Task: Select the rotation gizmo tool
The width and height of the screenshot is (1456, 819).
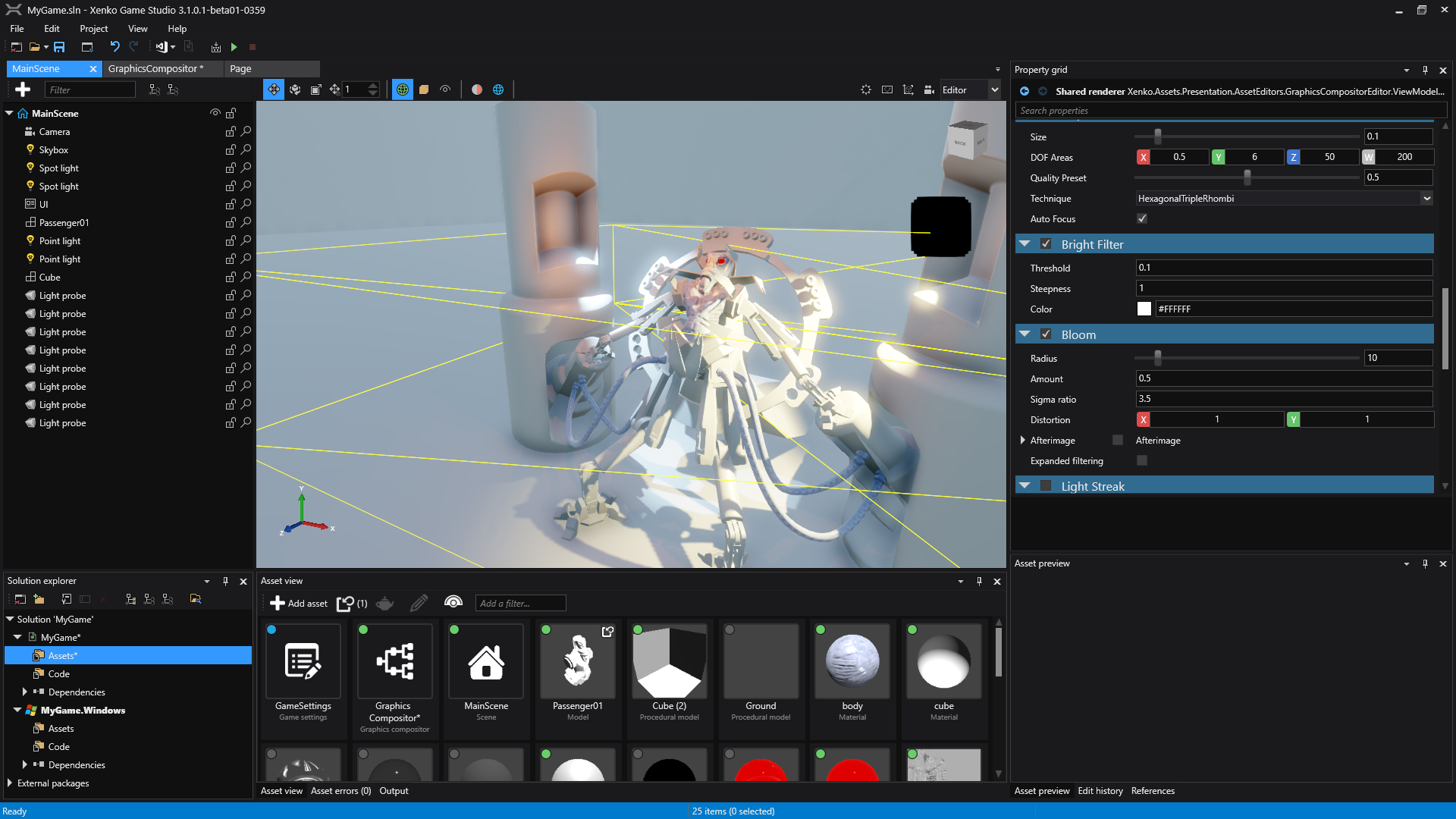Action: click(x=294, y=89)
